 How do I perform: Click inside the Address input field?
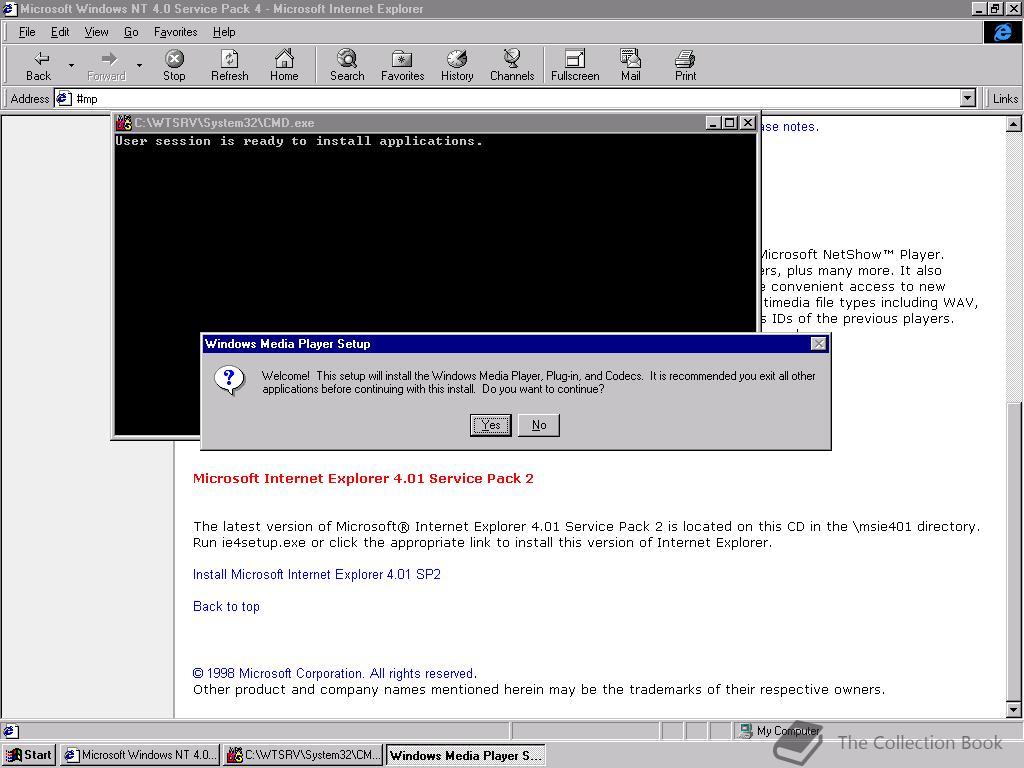click(x=516, y=99)
